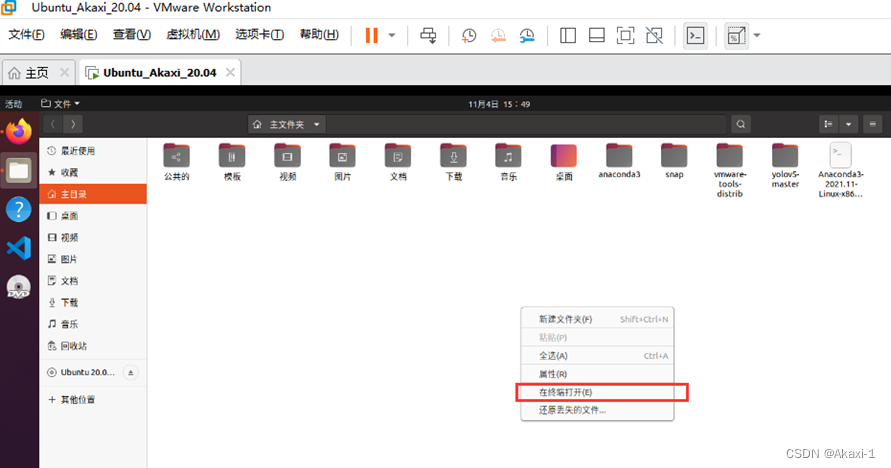Open the 主文件夹 path dropdown
891x468 pixels.
287,124
